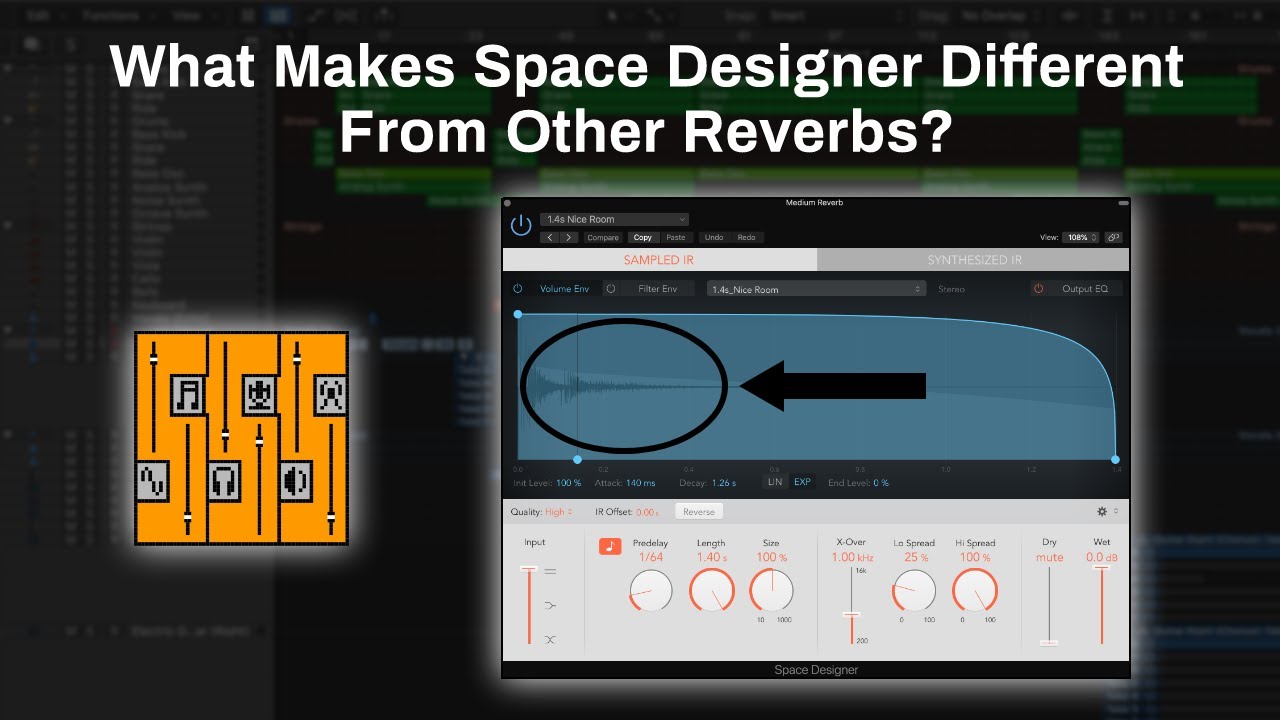Click the Redo button
The height and width of the screenshot is (720, 1280).
tap(747, 238)
